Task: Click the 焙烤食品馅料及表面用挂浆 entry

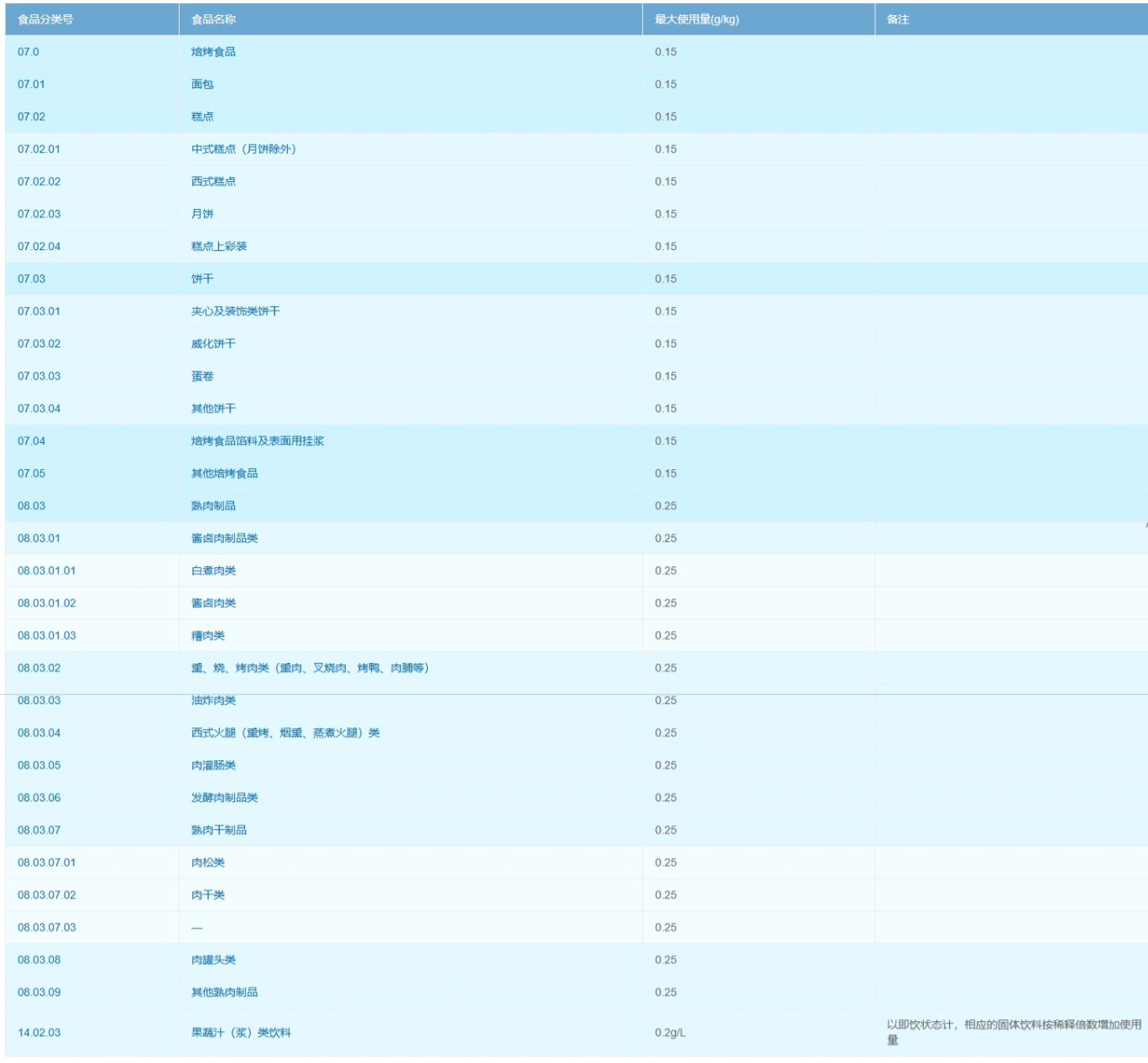Action: point(257,441)
